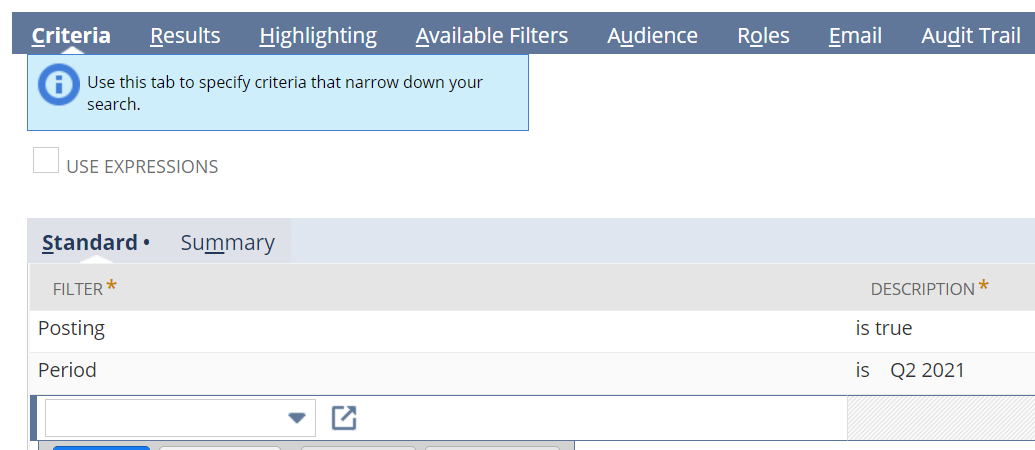The image size is (1035, 450).
Task: View the Audit Trail tab
Action: [x=971, y=36]
